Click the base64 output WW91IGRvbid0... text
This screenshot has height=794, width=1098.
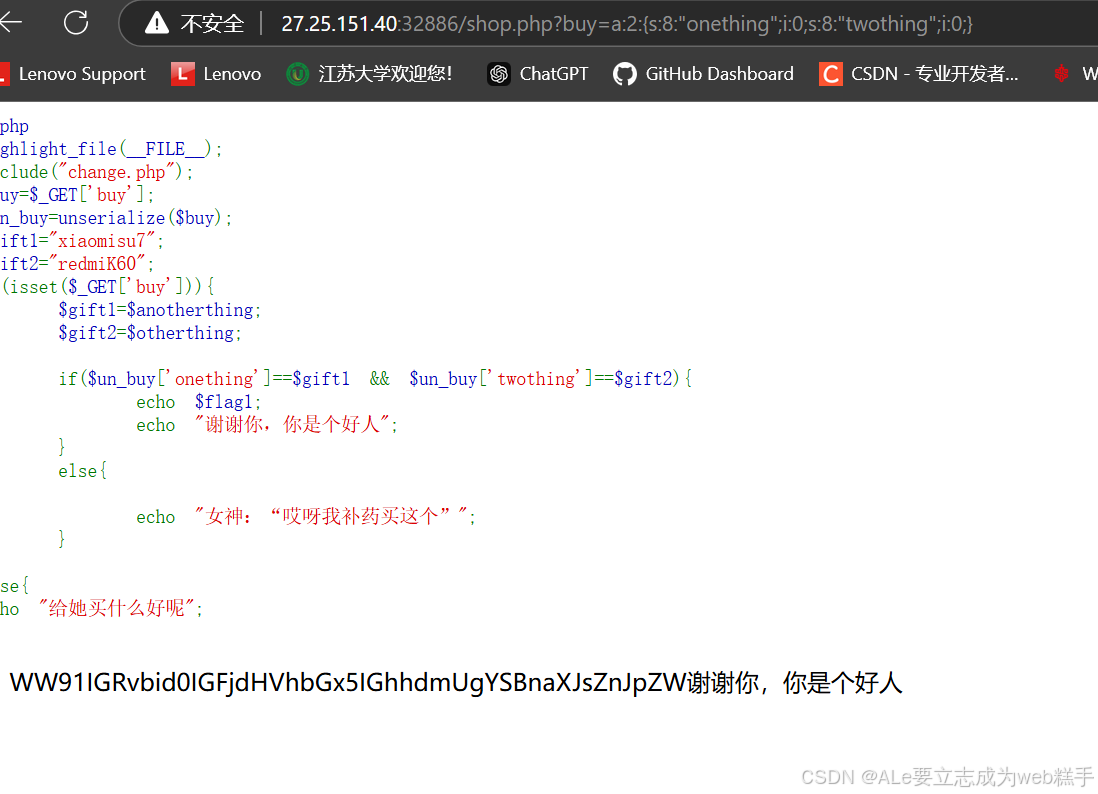tap(347, 683)
